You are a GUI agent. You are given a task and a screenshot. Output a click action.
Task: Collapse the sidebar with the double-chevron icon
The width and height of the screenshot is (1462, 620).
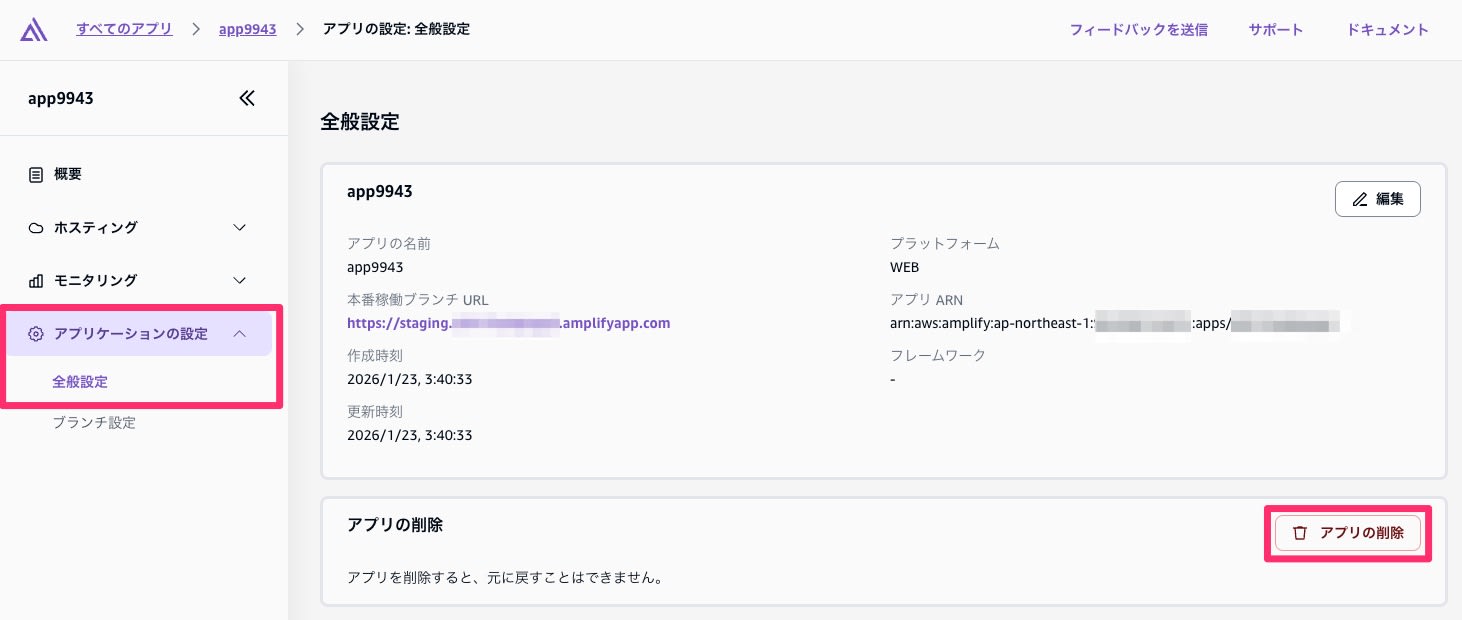tap(247, 98)
